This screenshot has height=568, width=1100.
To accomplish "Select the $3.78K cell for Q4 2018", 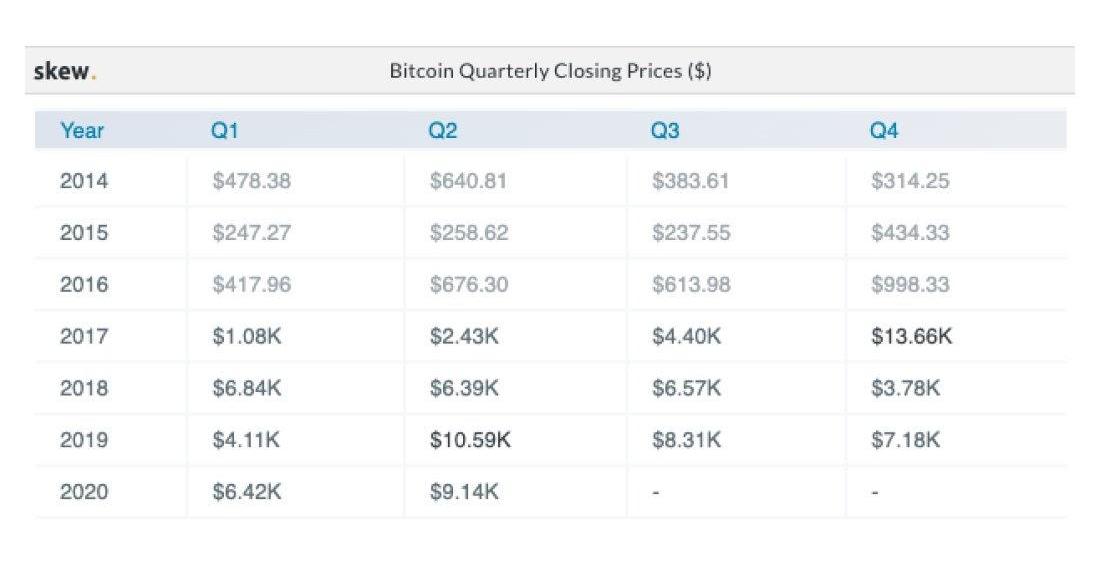I will 905,388.
